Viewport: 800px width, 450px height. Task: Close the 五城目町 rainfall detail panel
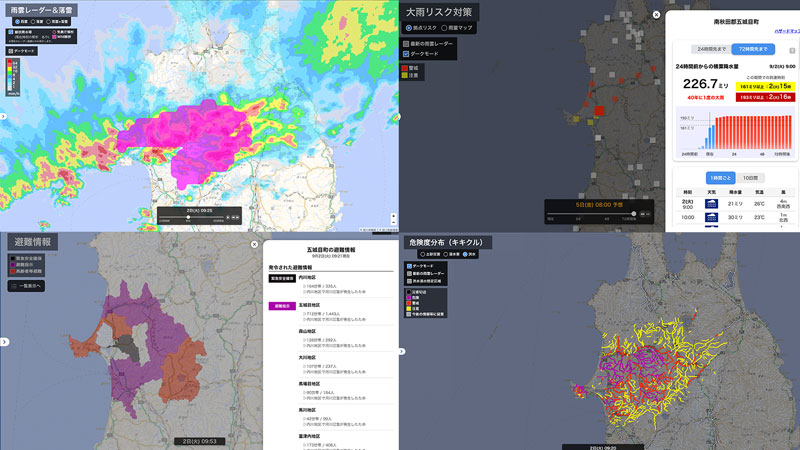[656, 15]
